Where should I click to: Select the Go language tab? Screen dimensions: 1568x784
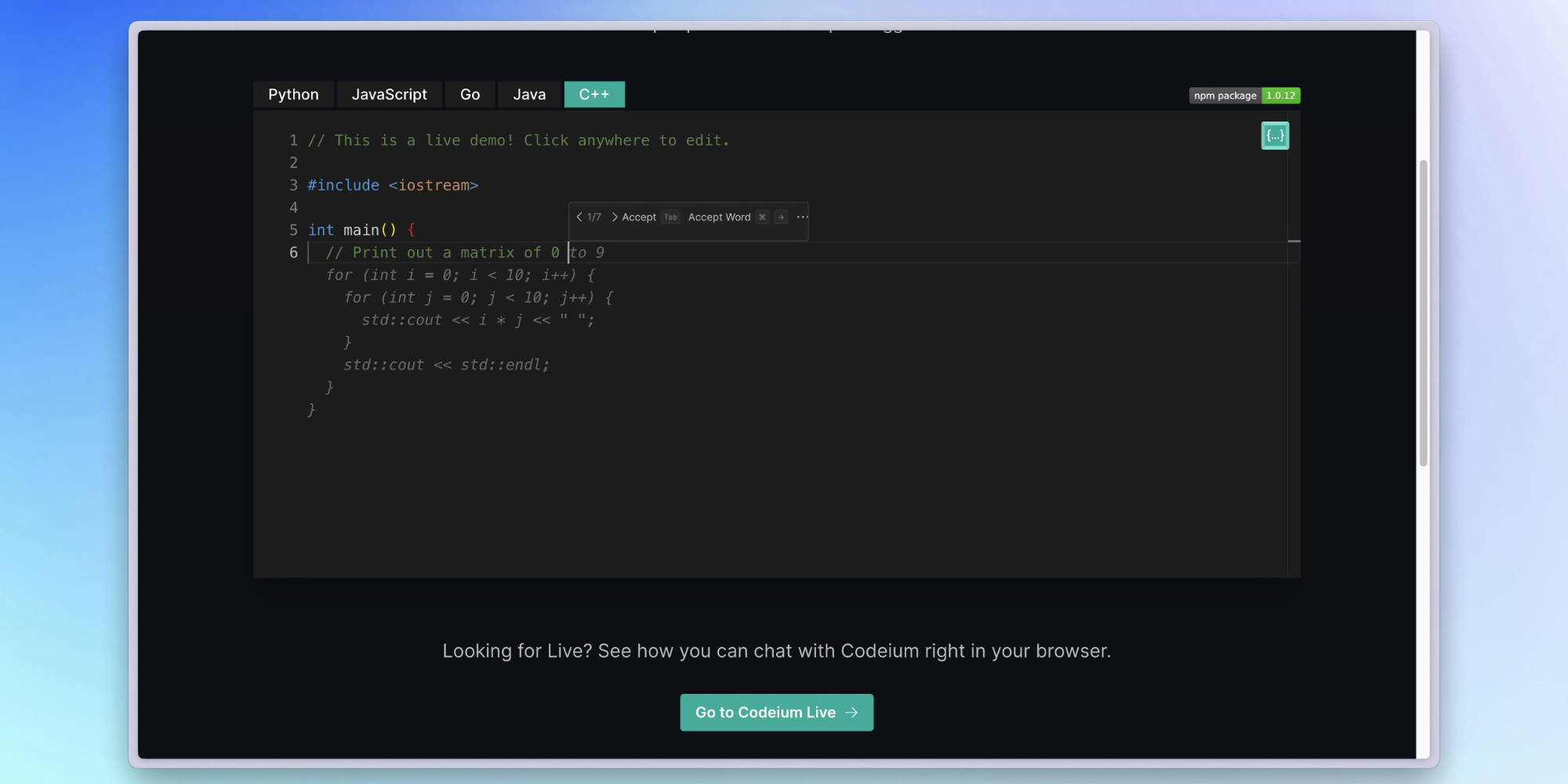click(x=470, y=95)
